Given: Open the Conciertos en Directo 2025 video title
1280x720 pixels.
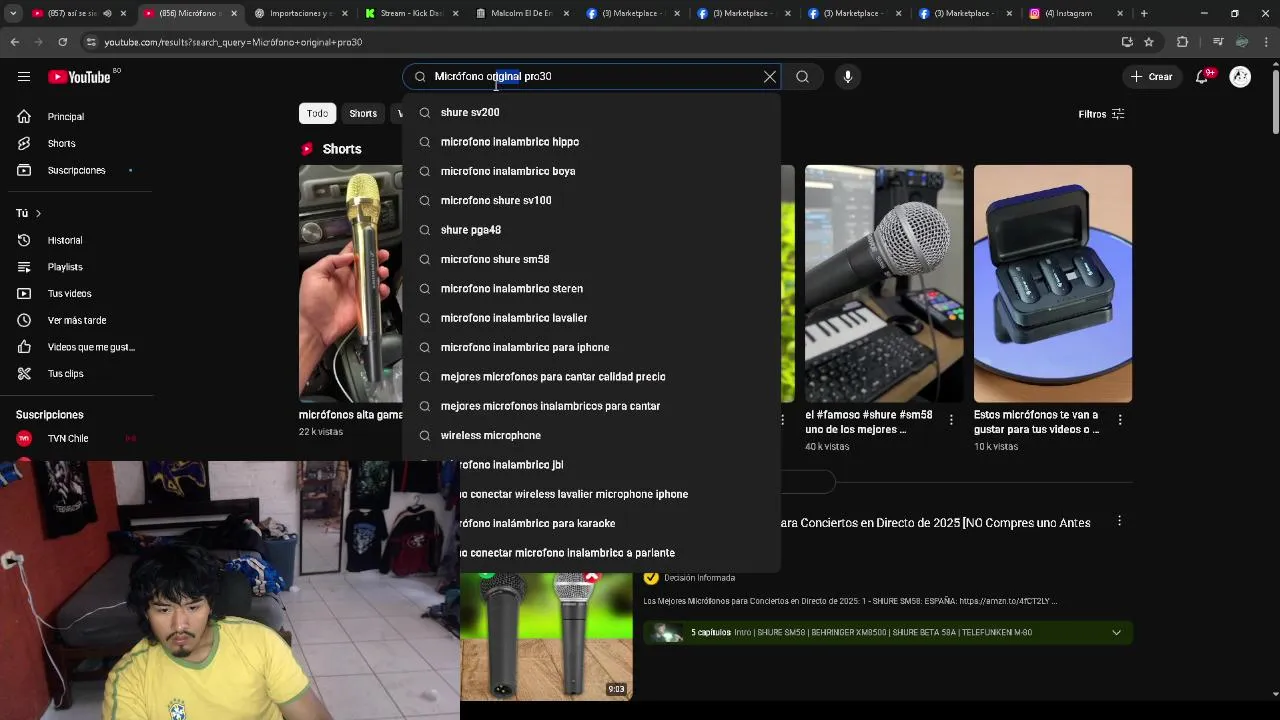Looking at the screenshot, I should click(x=935, y=523).
